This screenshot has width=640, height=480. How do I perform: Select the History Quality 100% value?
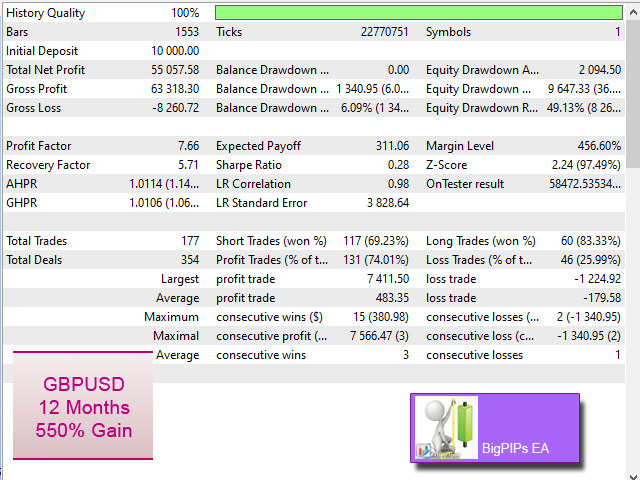click(x=185, y=13)
